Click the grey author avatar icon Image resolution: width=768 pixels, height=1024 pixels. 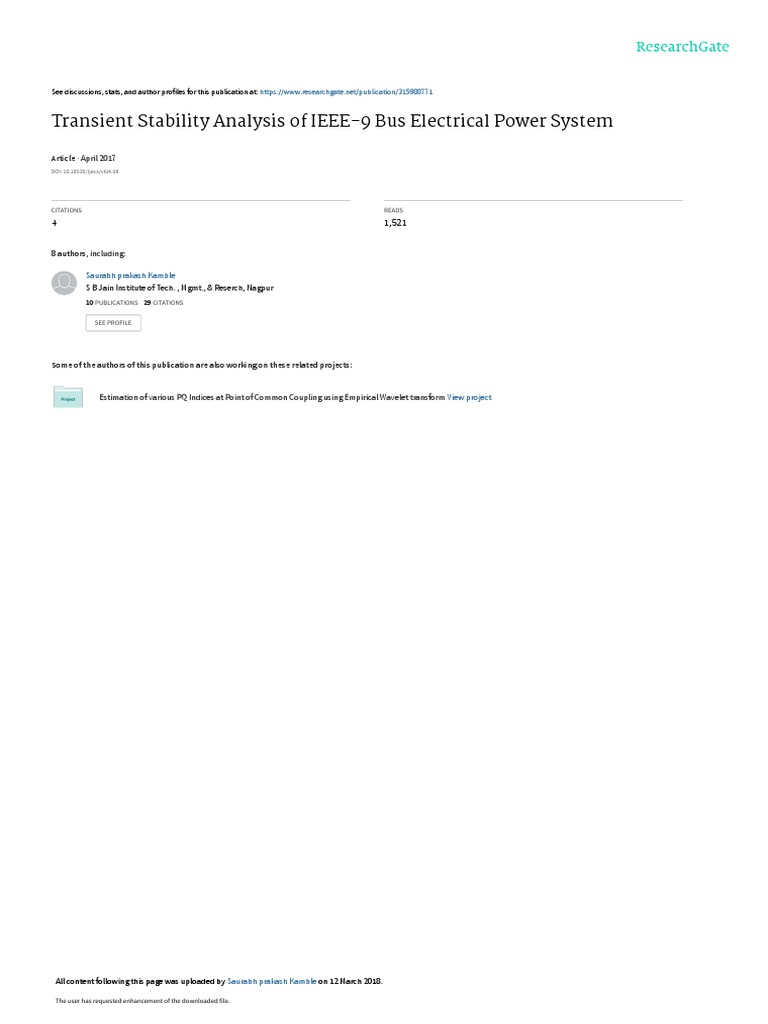[64, 283]
